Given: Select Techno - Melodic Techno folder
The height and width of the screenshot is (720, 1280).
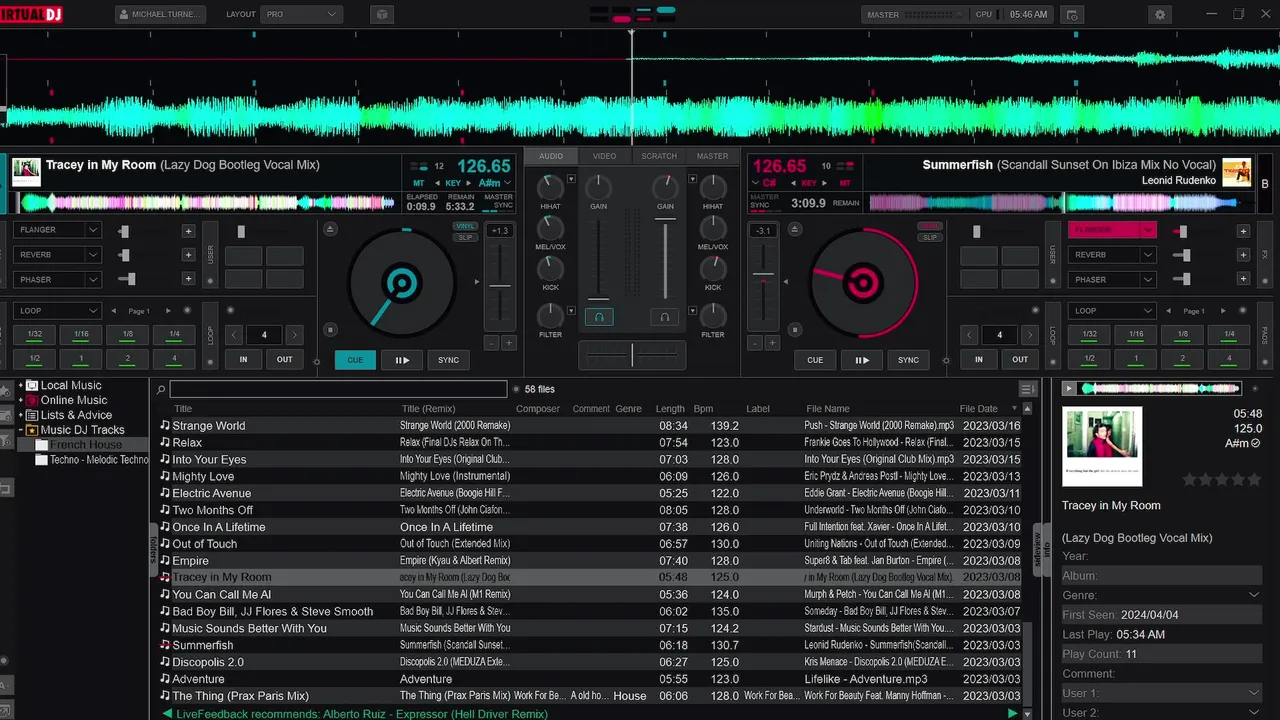Looking at the screenshot, I should tap(99, 460).
